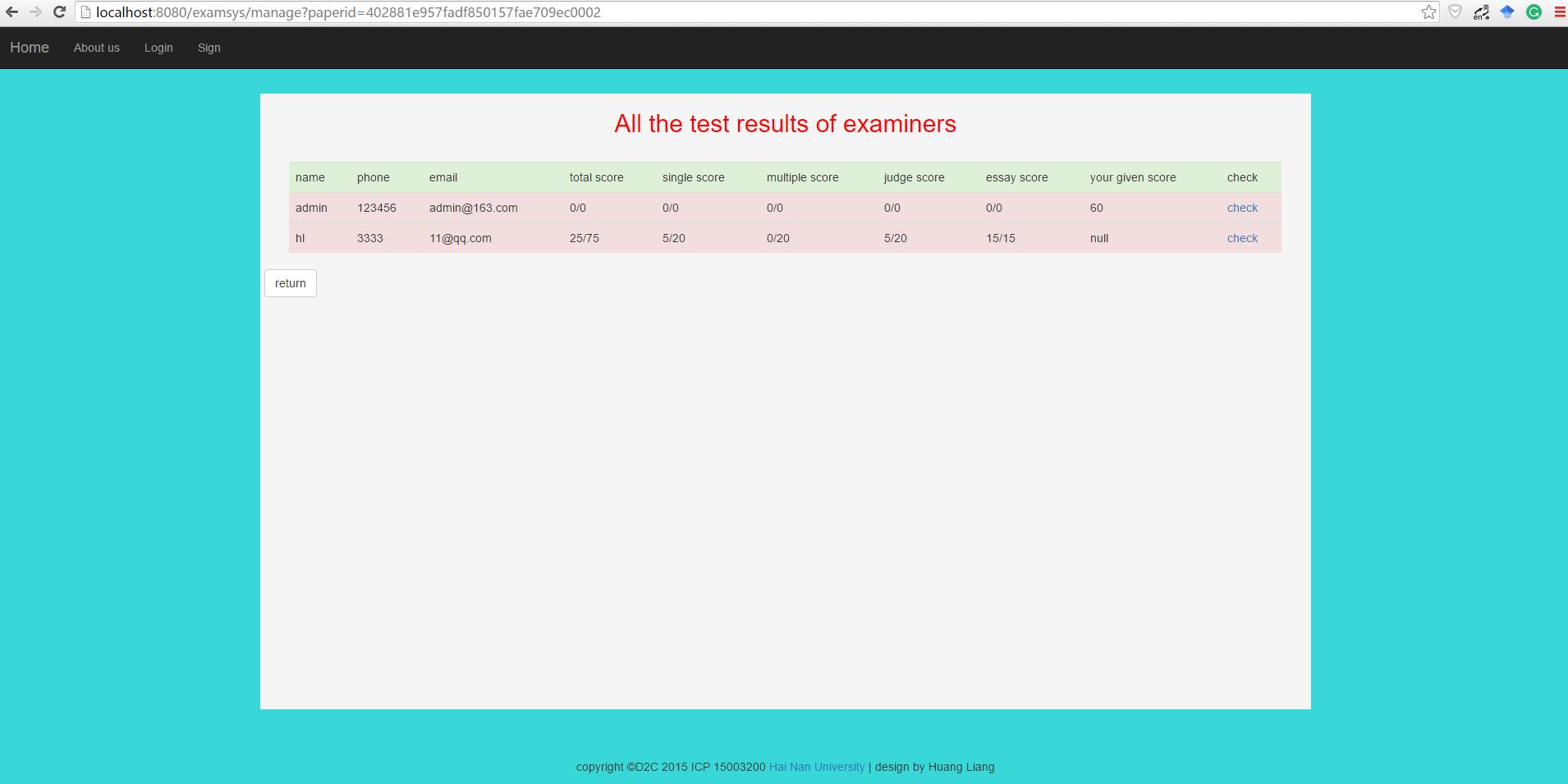Select the hl name cell
The image size is (1568, 784).
[300, 238]
